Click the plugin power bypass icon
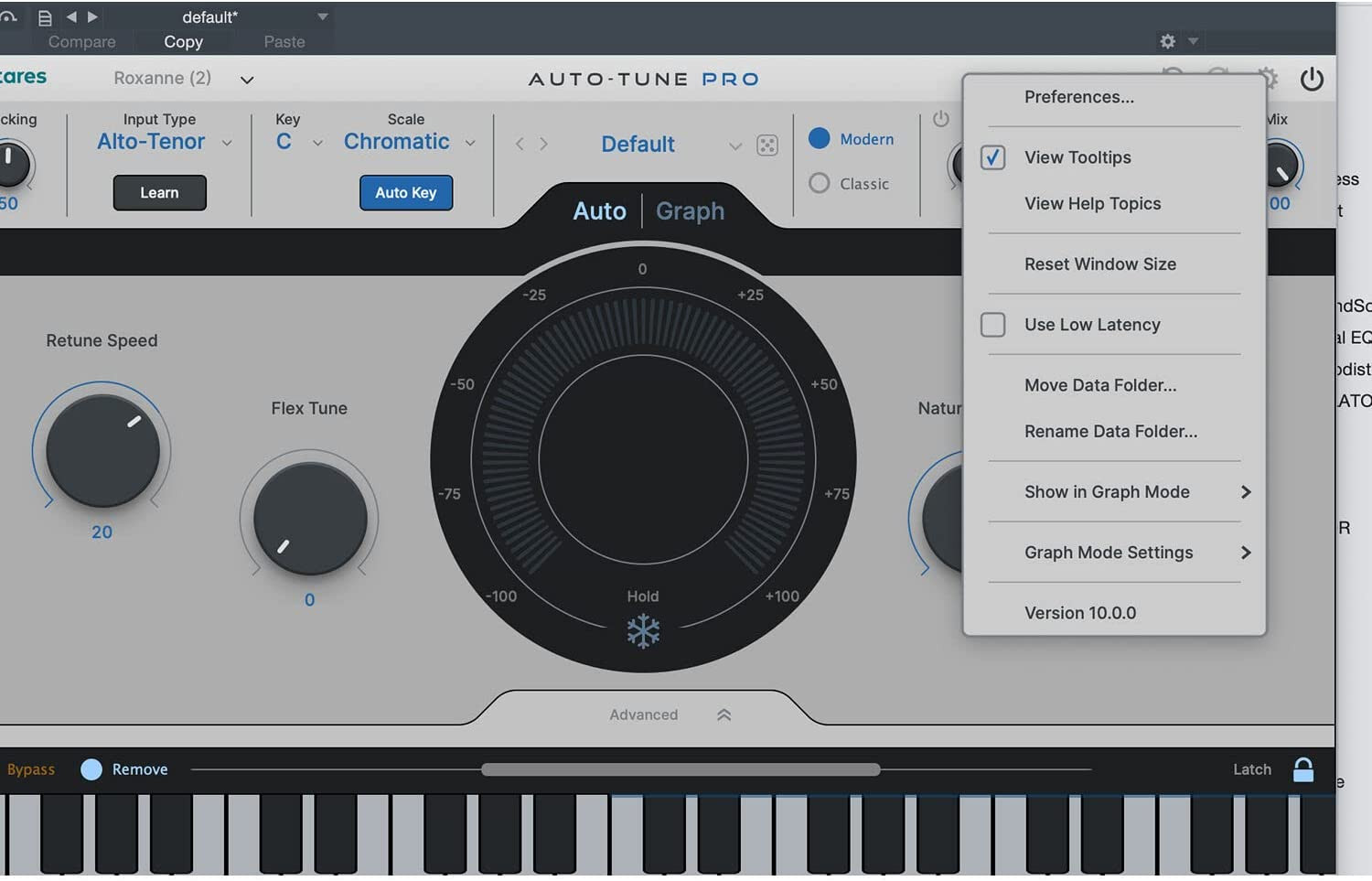 1312,80
